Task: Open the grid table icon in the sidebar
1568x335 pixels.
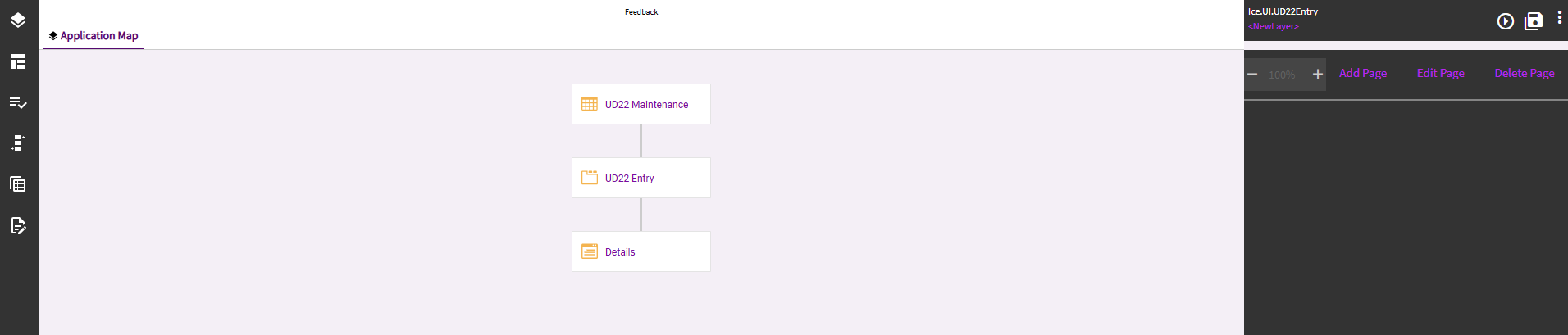Action: tap(18, 184)
